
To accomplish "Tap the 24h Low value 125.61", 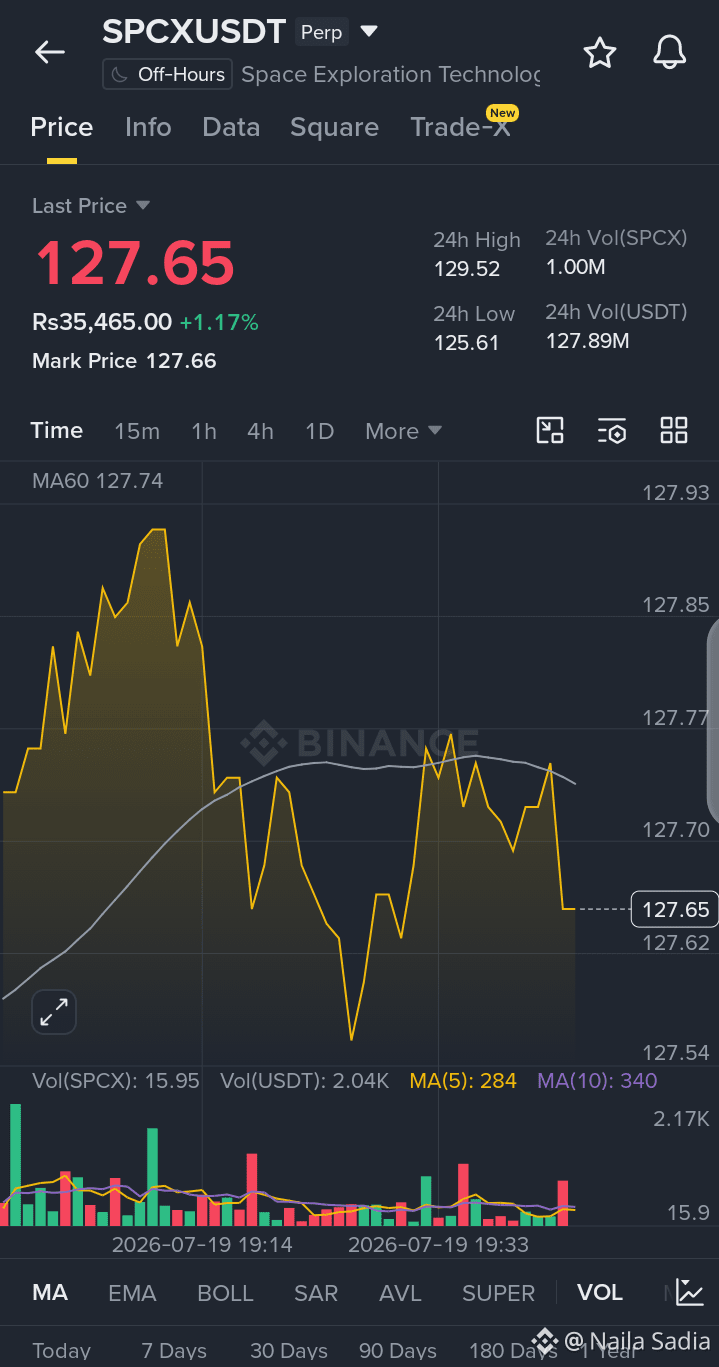I will click(467, 343).
